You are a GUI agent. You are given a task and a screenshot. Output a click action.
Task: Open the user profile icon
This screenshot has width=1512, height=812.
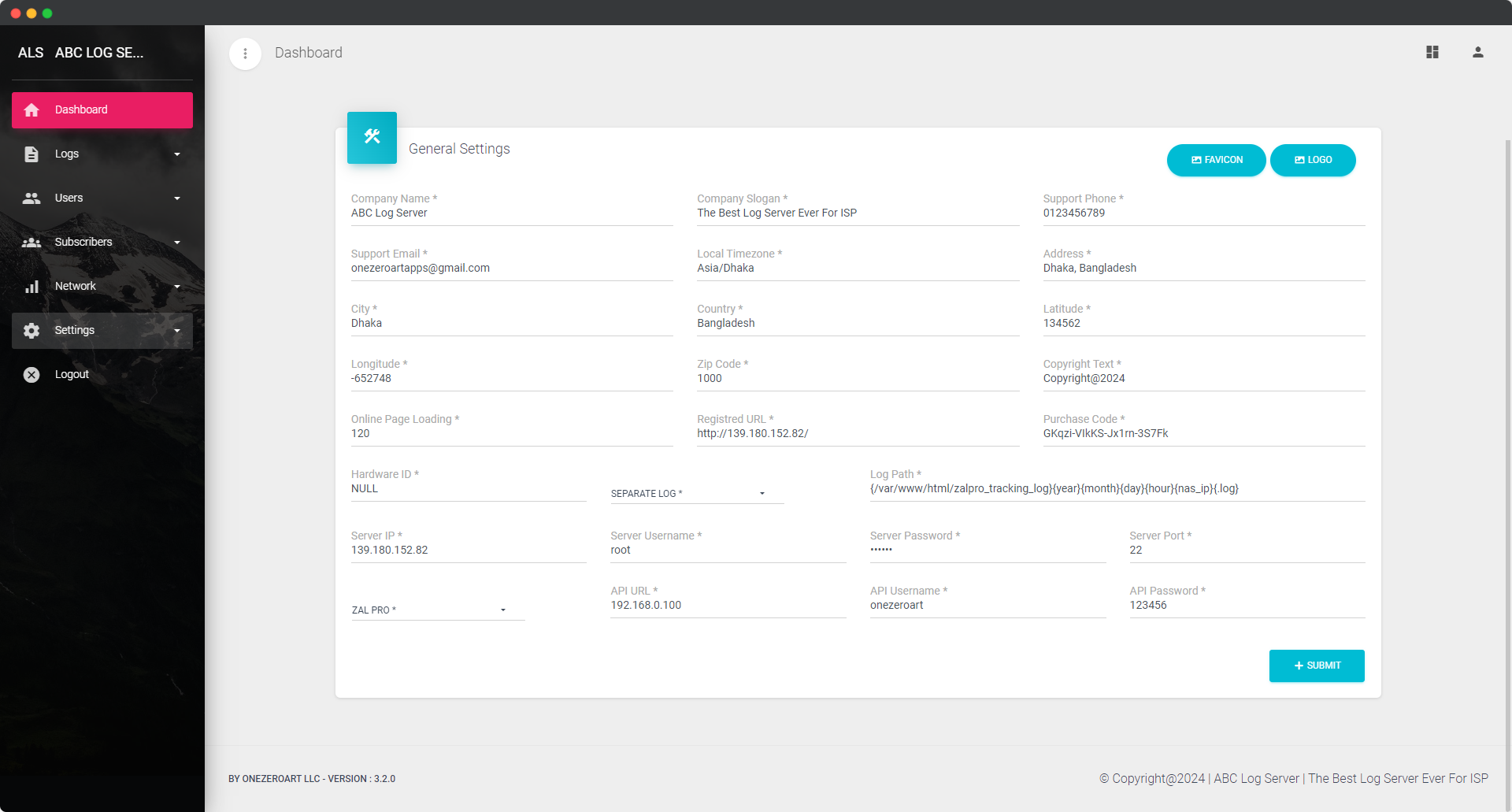coord(1478,52)
